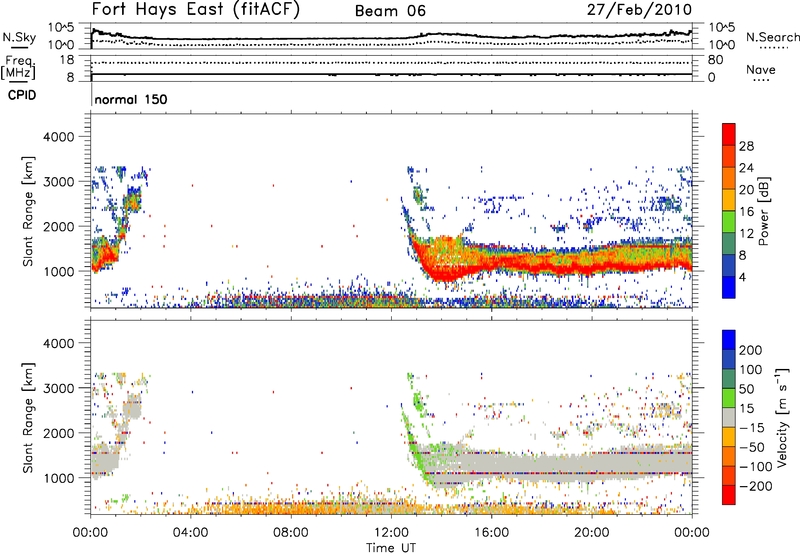Click the "12:00" time axis tick label

coord(391,533)
